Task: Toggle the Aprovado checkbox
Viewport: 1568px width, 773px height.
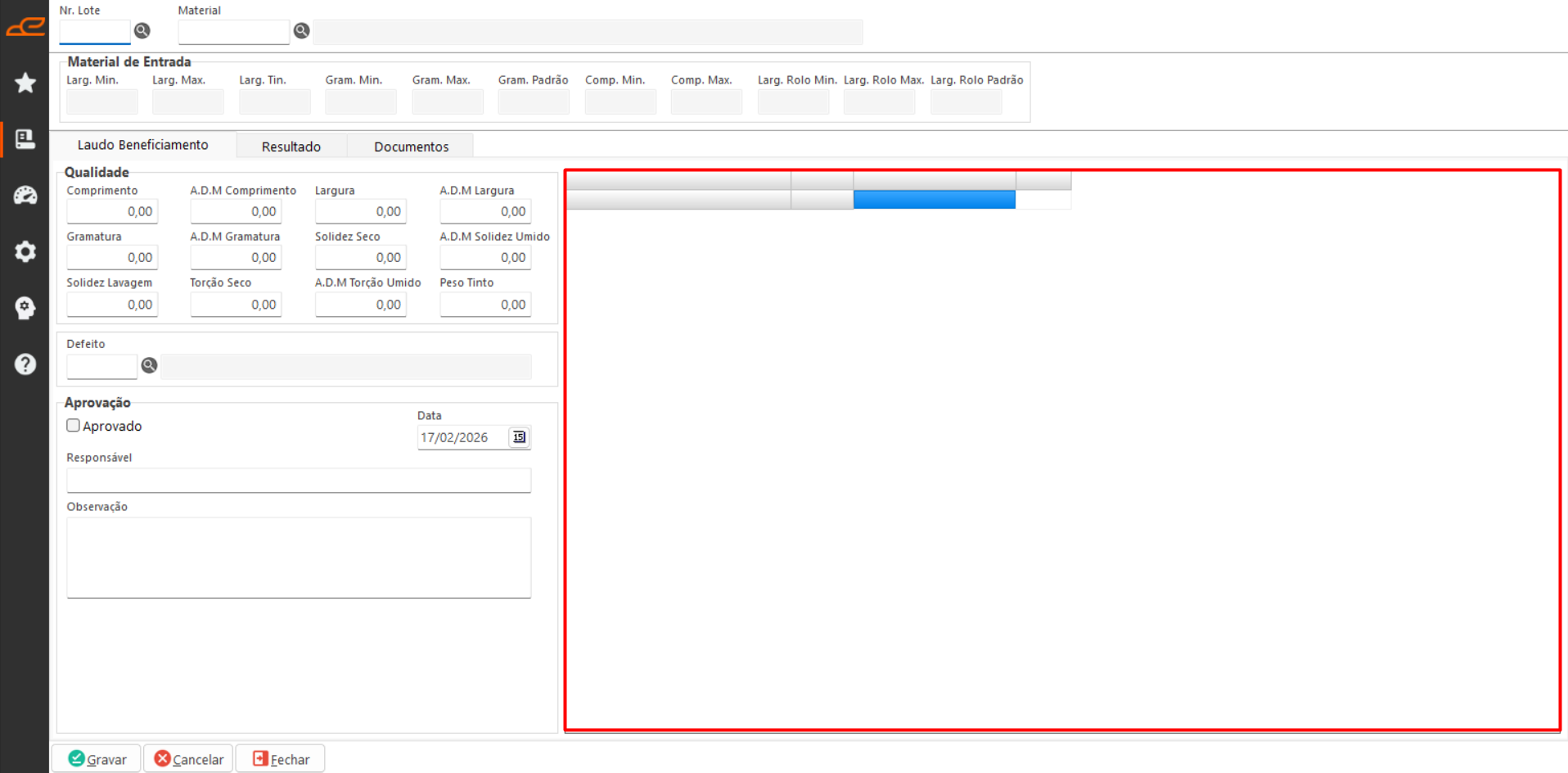Action: tap(74, 426)
